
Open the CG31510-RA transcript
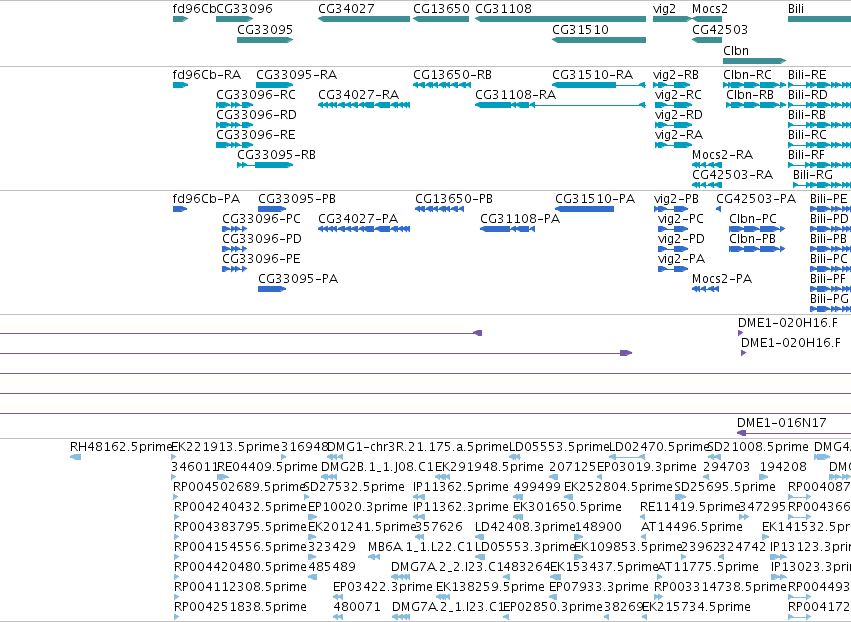click(x=599, y=85)
